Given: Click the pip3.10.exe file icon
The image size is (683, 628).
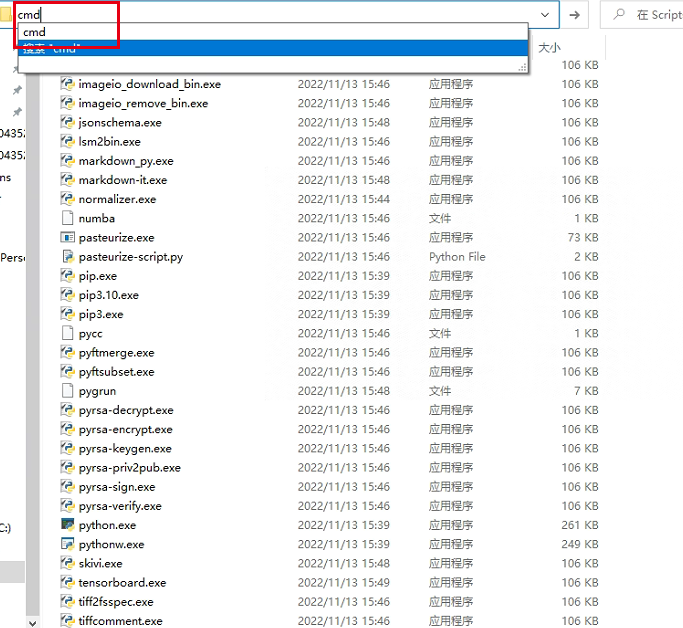Looking at the screenshot, I should pos(68,295).
